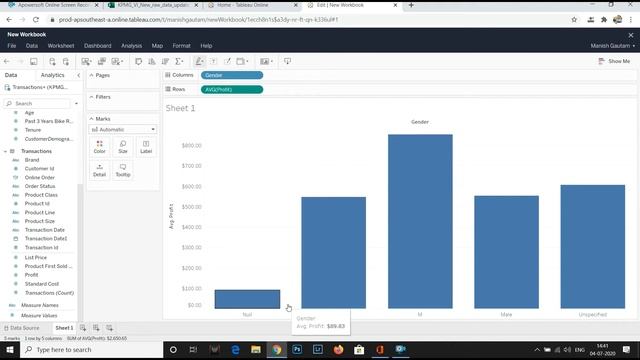This screenshot has height=360, width=640.
Task: Select the Brand field in Data pane
Action: (32, 160)
